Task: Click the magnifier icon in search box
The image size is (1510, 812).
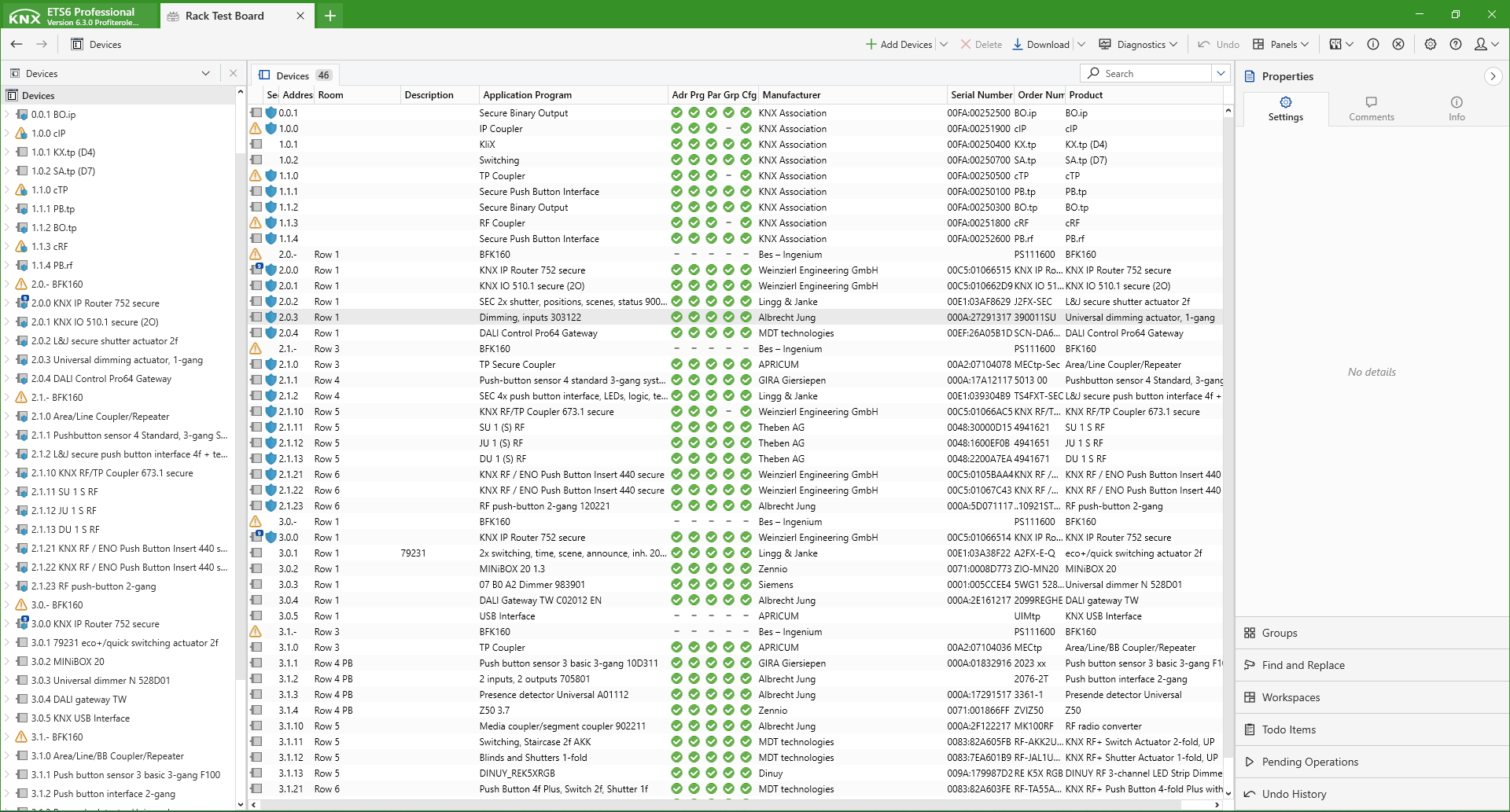Action: coord(1093,73)
